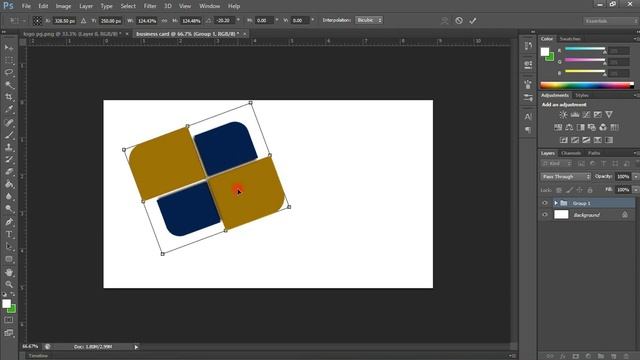Select the History Brush tool
The height and width of the screenshot is (360, 640).
(x=9, y=160)
